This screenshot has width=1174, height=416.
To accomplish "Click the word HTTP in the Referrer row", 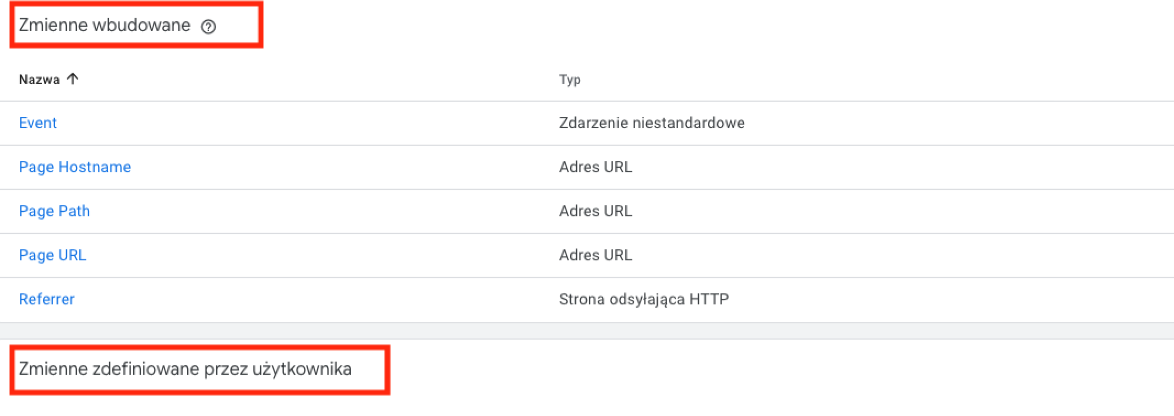I will (712, 299).
